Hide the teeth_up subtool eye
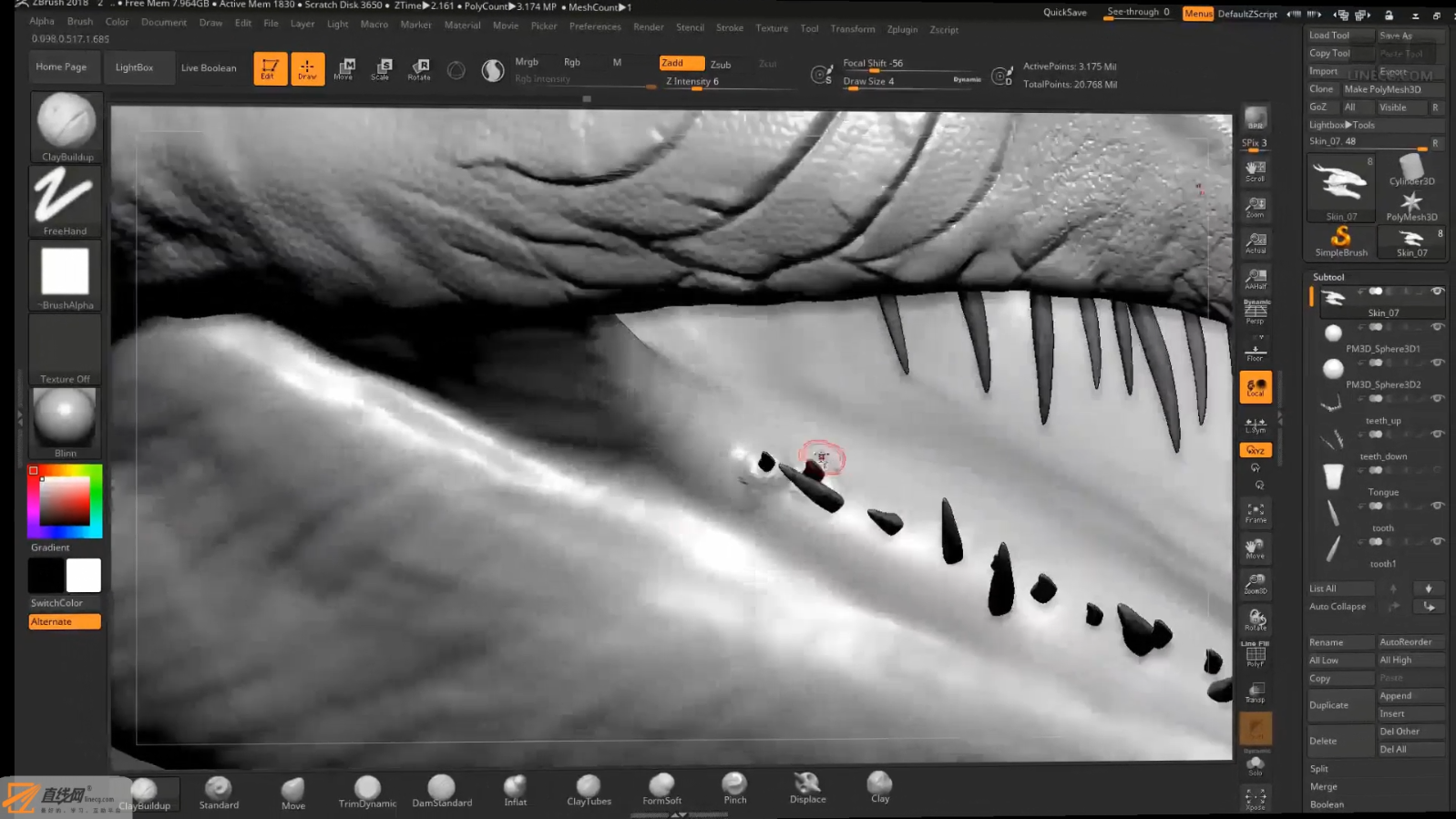Screen dimensions: 1456x819 1438,398
